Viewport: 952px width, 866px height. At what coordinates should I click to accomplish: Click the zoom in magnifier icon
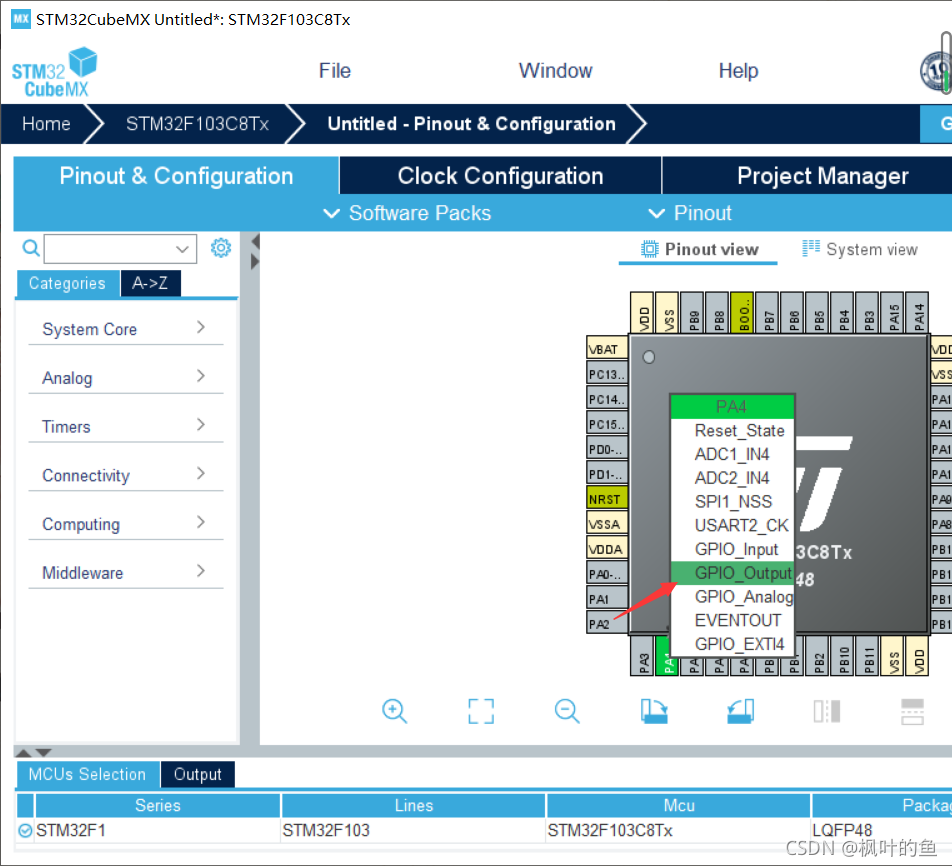pyautogui.click(x=395, y=711)
